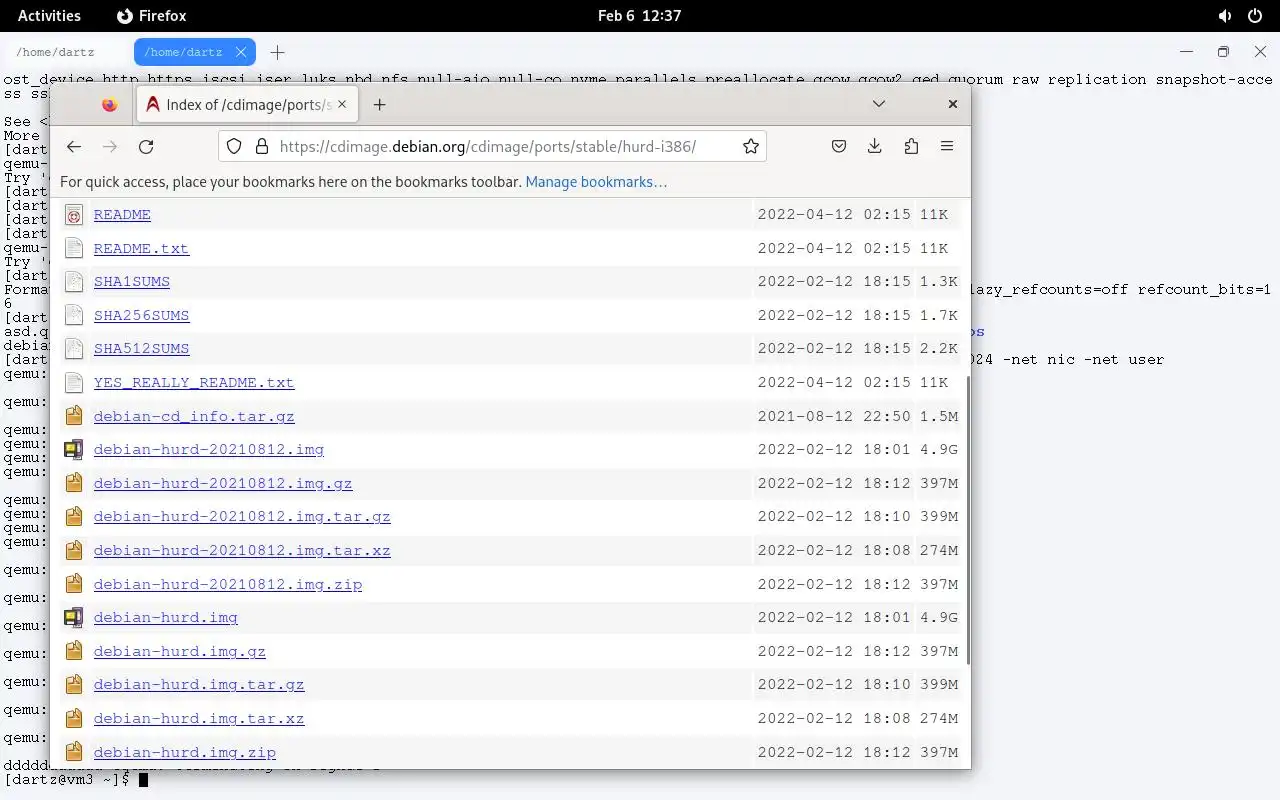Click the Manage bookmarks link

(x=596, y=182)
